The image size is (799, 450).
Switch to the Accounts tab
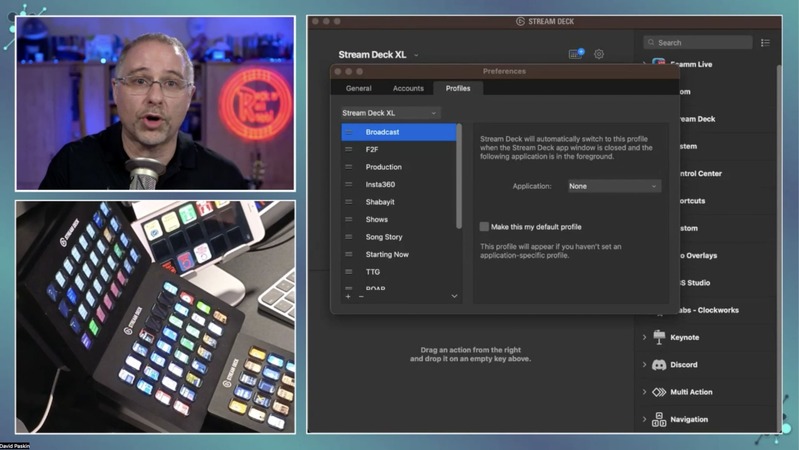pos(408,88)
